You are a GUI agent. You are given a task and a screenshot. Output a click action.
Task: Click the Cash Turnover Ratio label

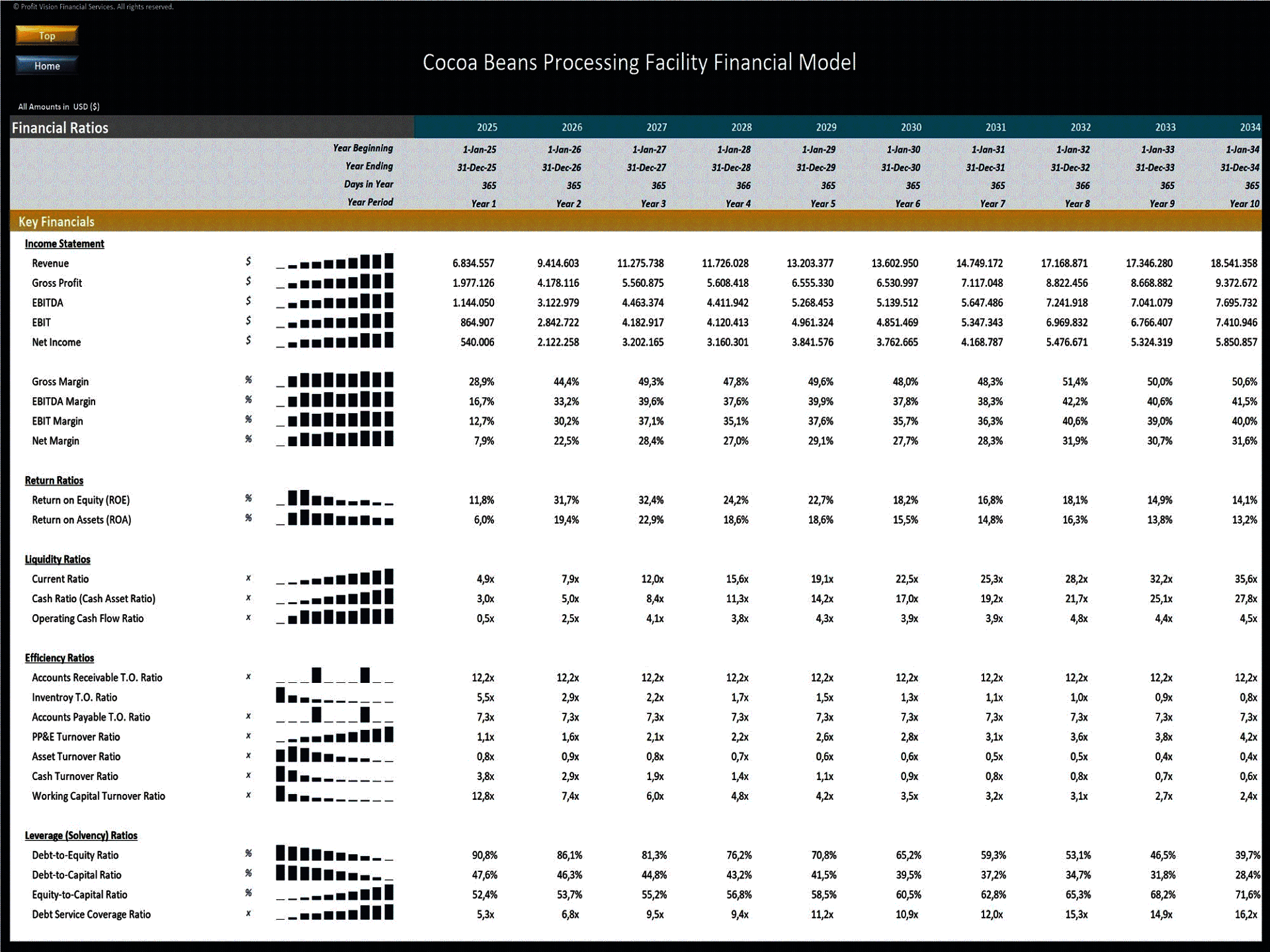75,777
